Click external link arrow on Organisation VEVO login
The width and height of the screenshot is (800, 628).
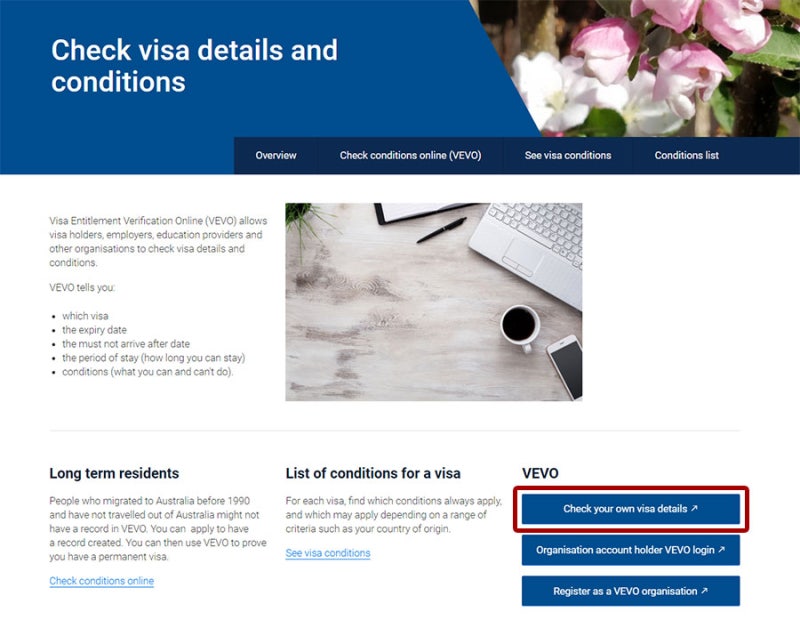(721, 549)
